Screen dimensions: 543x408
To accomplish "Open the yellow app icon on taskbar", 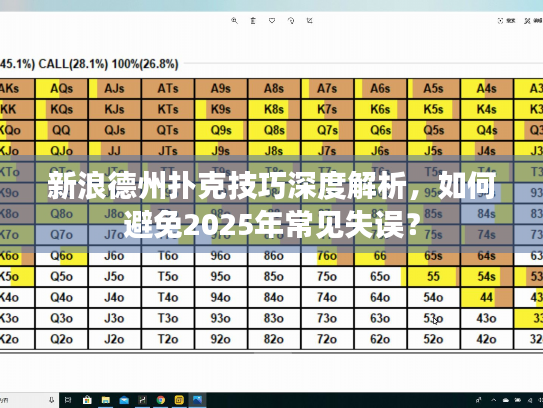I will (179, 400).
